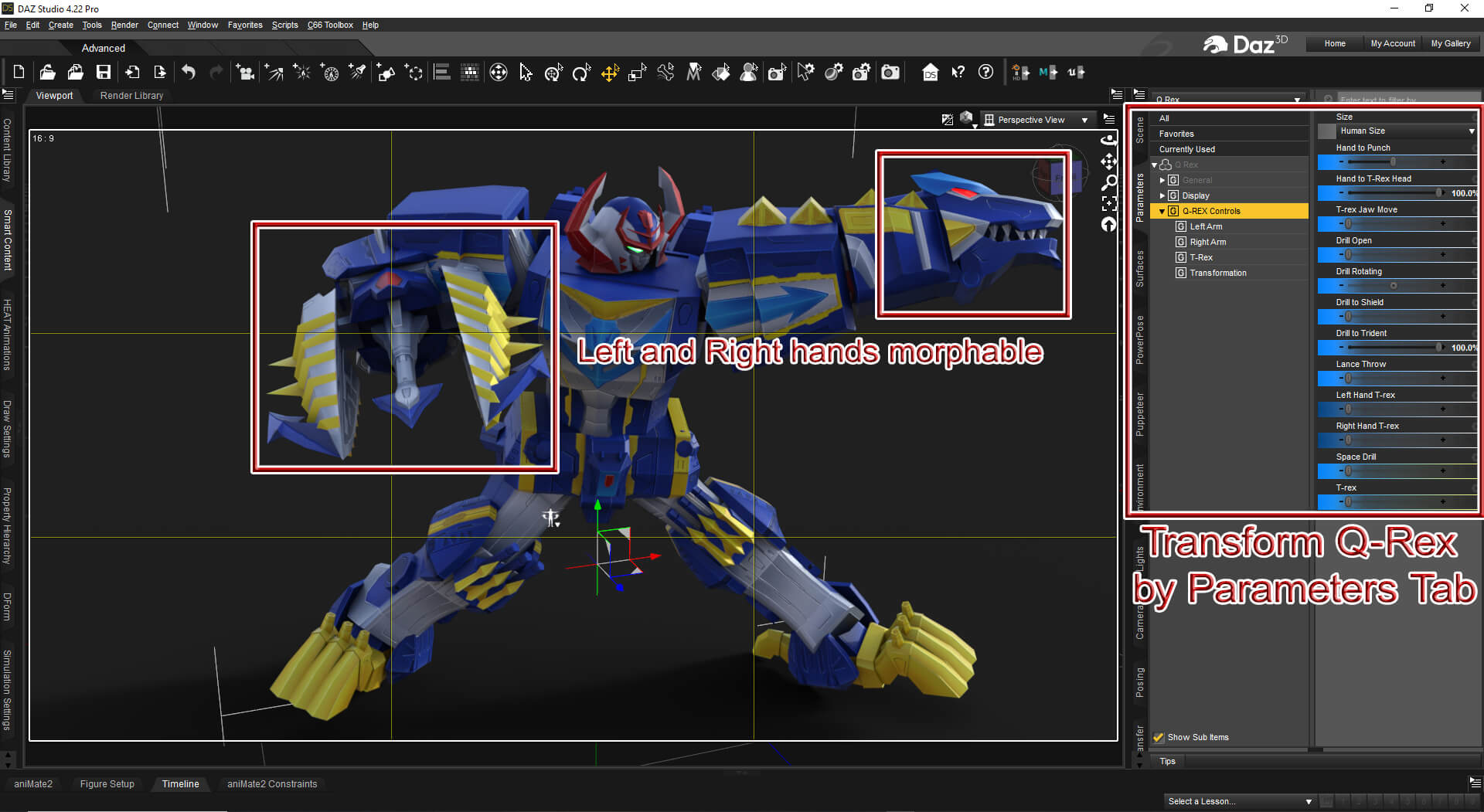
Task: Click viewport orbit camera icon
Action: (x=1109, y=140)
